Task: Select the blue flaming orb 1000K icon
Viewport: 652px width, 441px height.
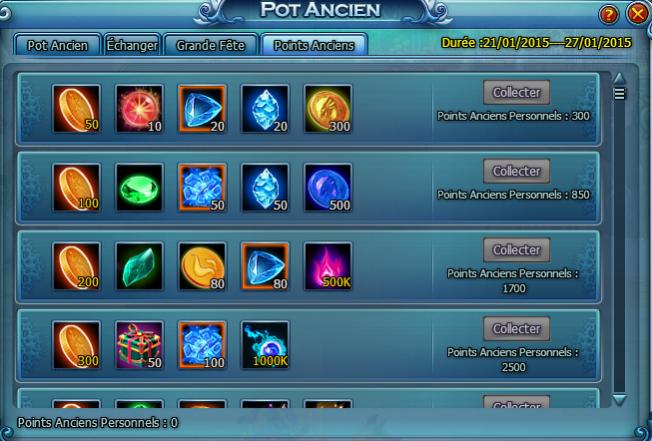Action: [265, 345]
